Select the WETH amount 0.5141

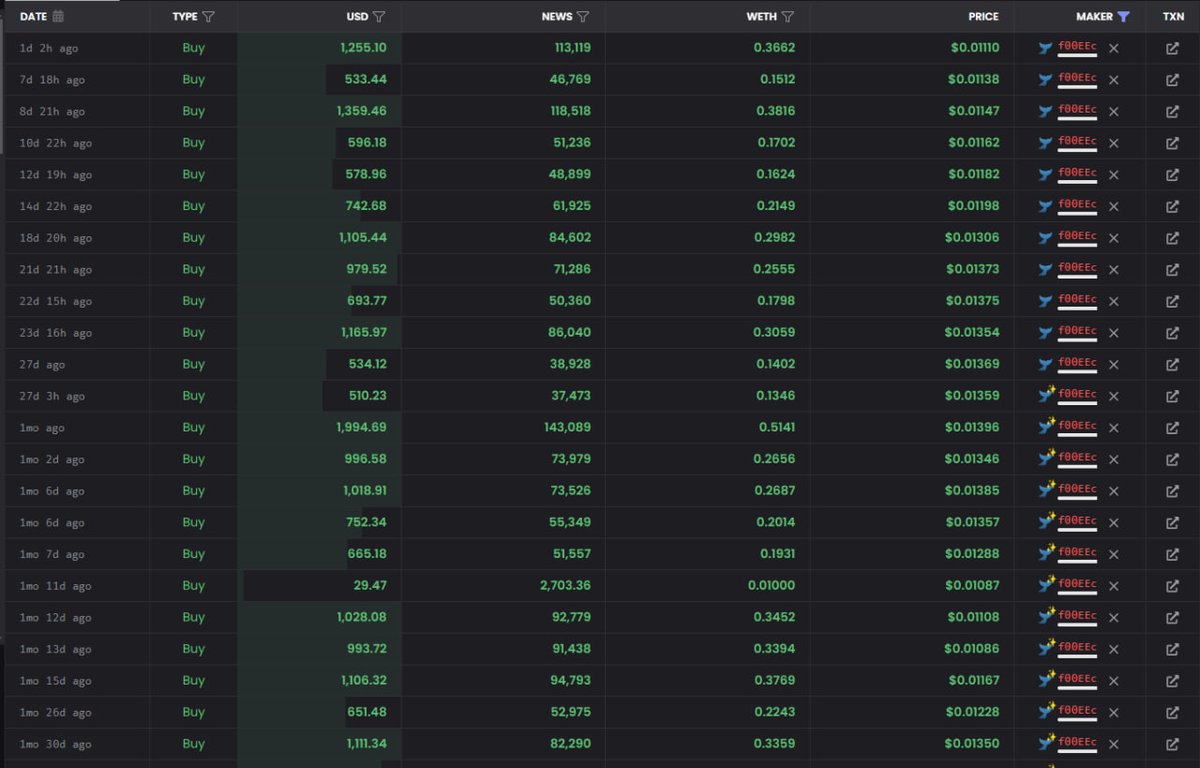click(x=778, y=428)
